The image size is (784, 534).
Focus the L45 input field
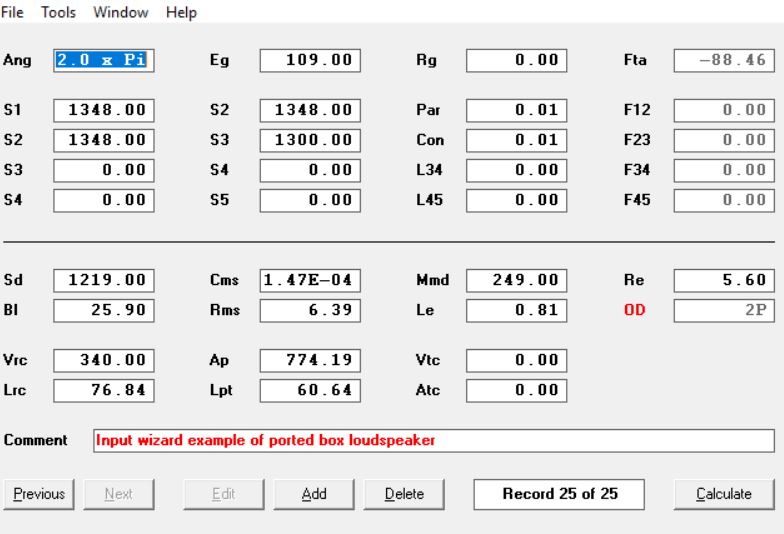(x=516, y=200)
